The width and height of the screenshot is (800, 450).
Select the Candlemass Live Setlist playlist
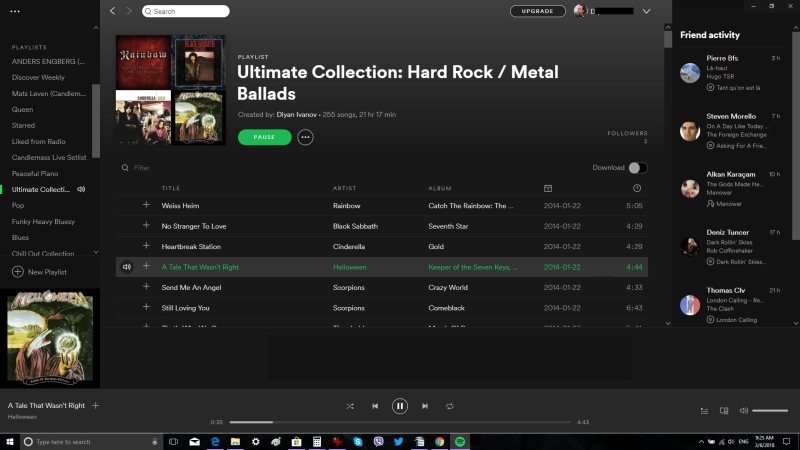pos(49,157)
